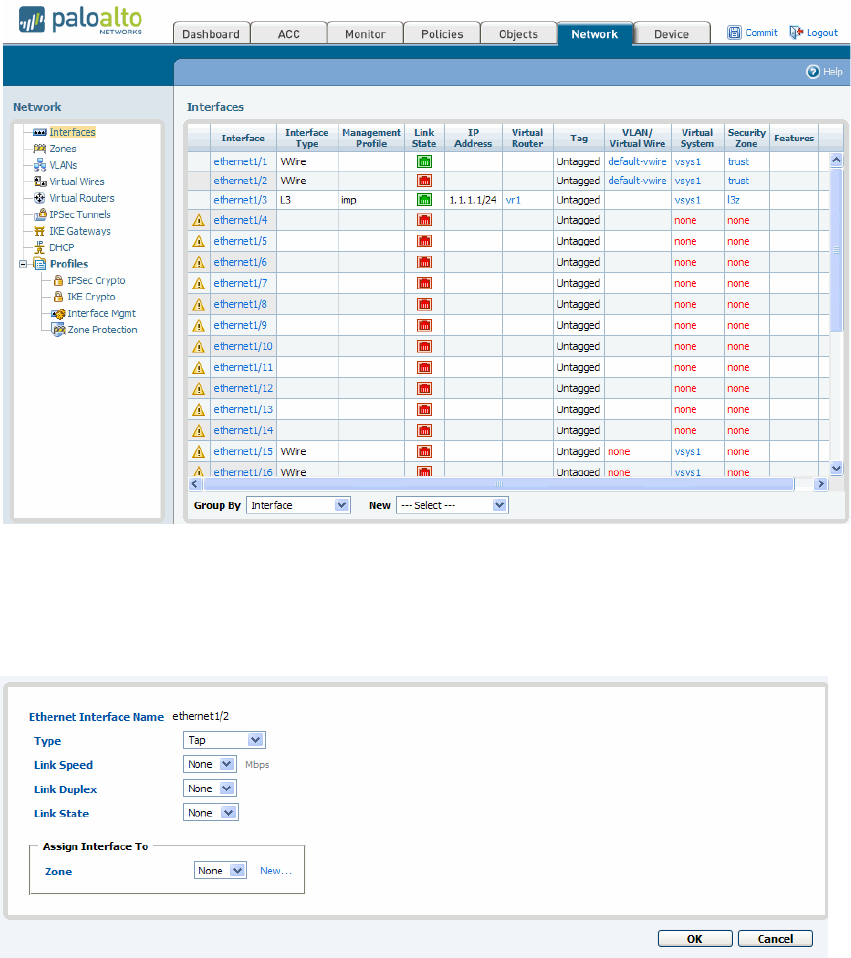Click the VLANs icon in the Network tree
The width and height of the screenshot is (851, 958).
(x=40, y=165)
